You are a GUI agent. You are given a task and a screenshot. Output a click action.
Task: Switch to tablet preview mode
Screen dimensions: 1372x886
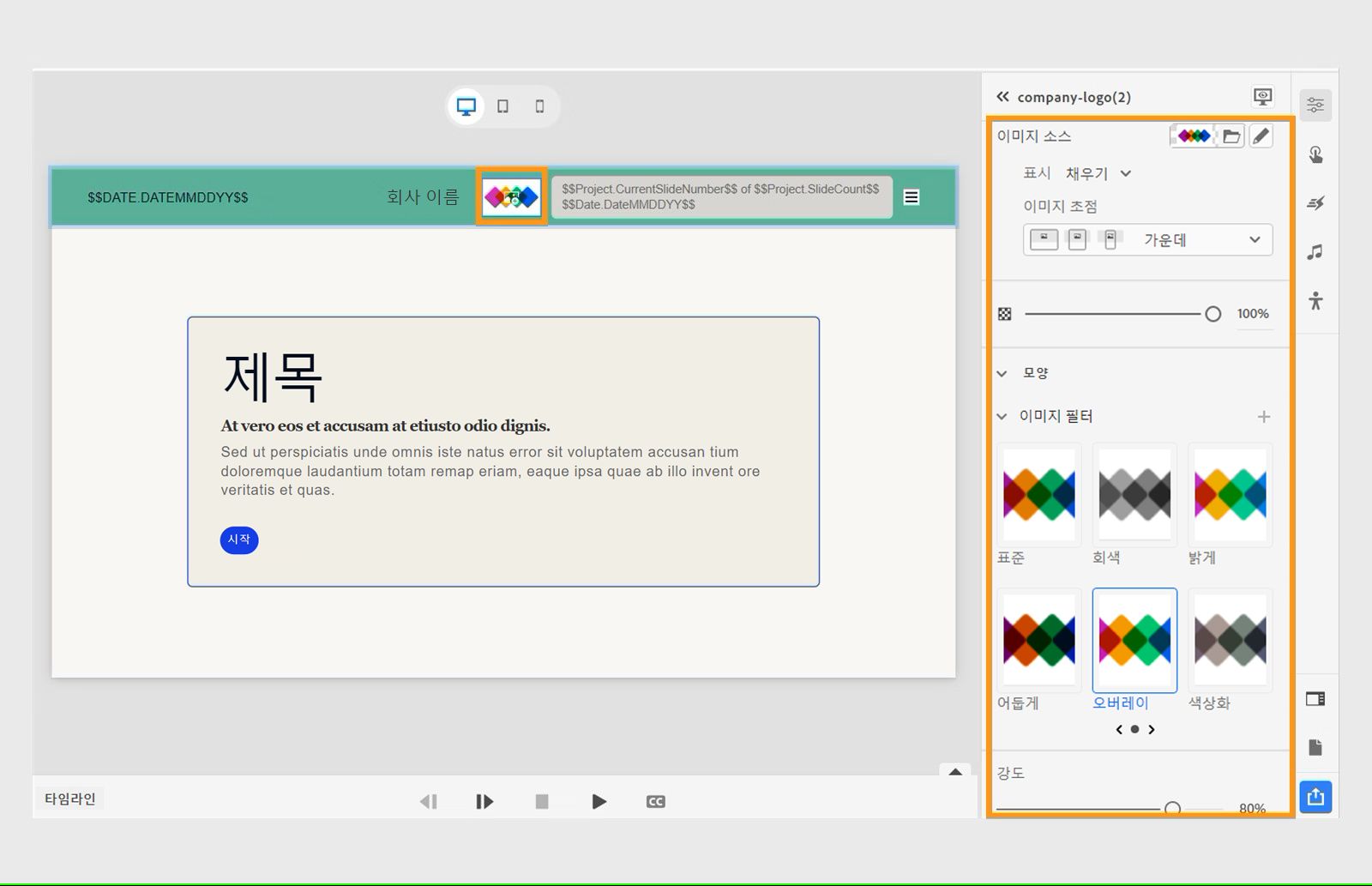click(503, 105)
